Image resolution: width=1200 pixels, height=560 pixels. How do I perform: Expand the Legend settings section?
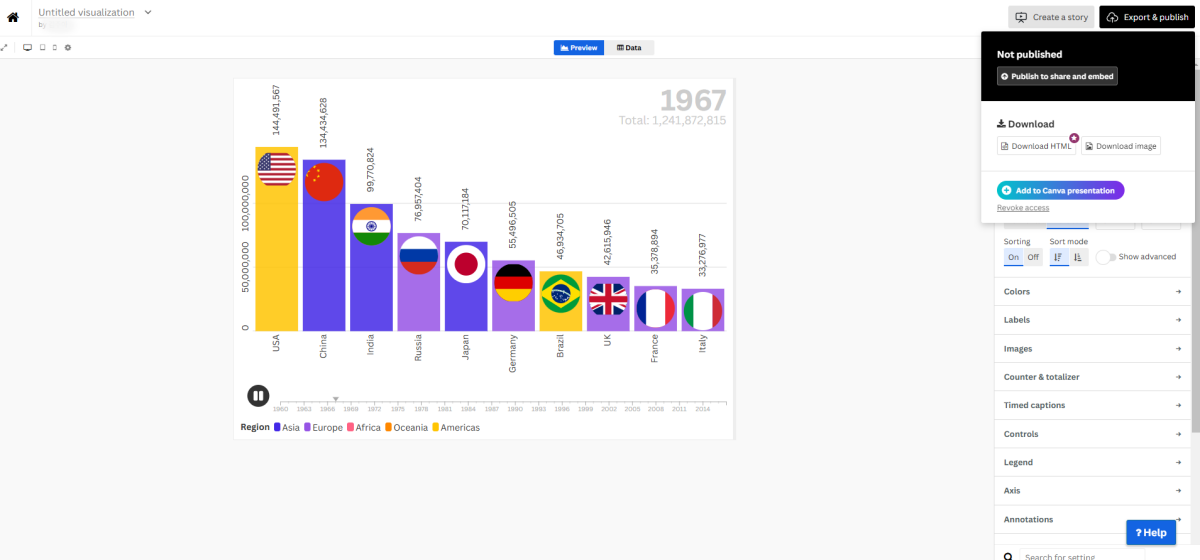[x=1093, y=462]
